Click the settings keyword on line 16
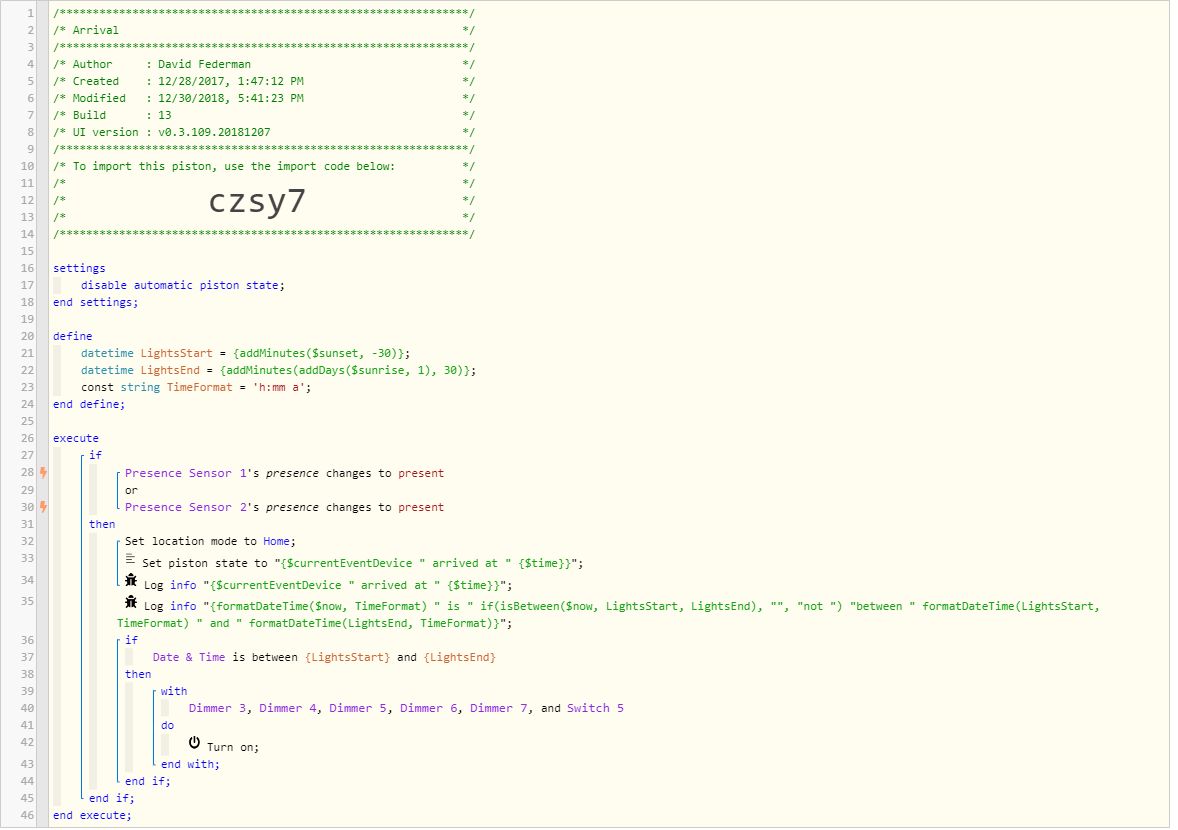Screen dimensions: 1178x830 [x=79, y=268]
